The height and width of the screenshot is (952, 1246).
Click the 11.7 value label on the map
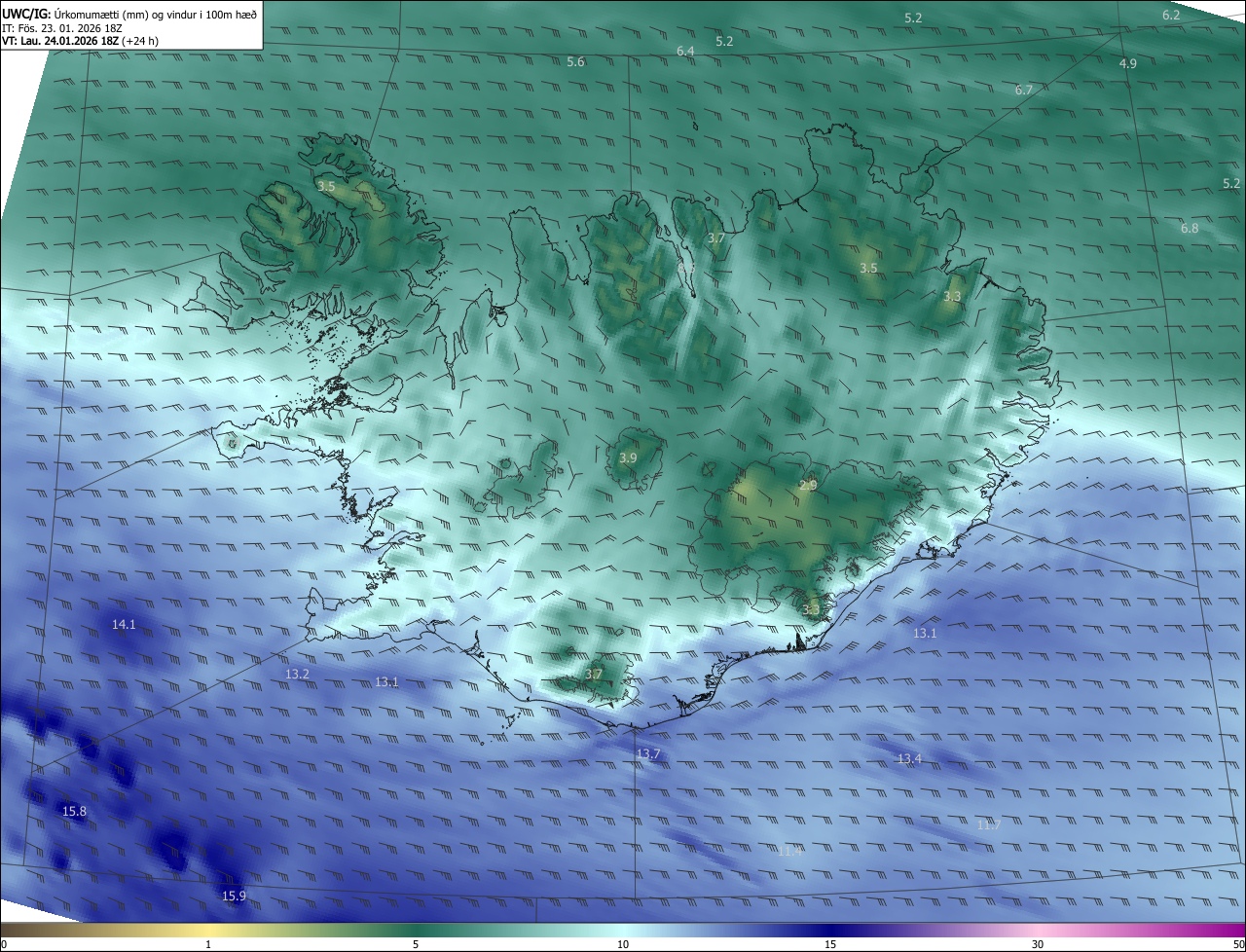[988, 824]
